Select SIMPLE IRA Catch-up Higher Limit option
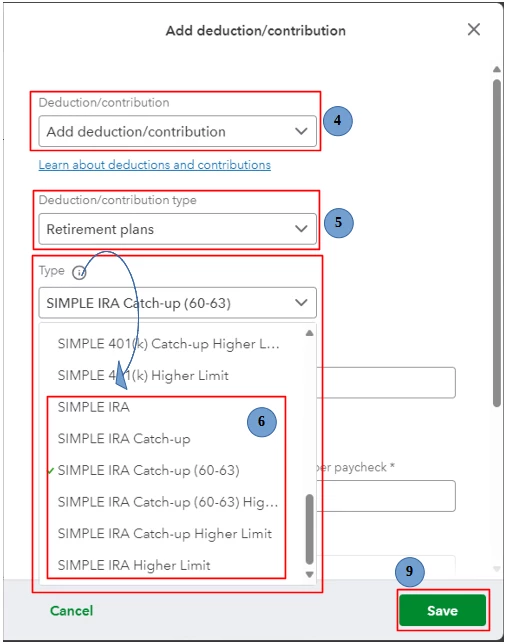 (165, 534)
